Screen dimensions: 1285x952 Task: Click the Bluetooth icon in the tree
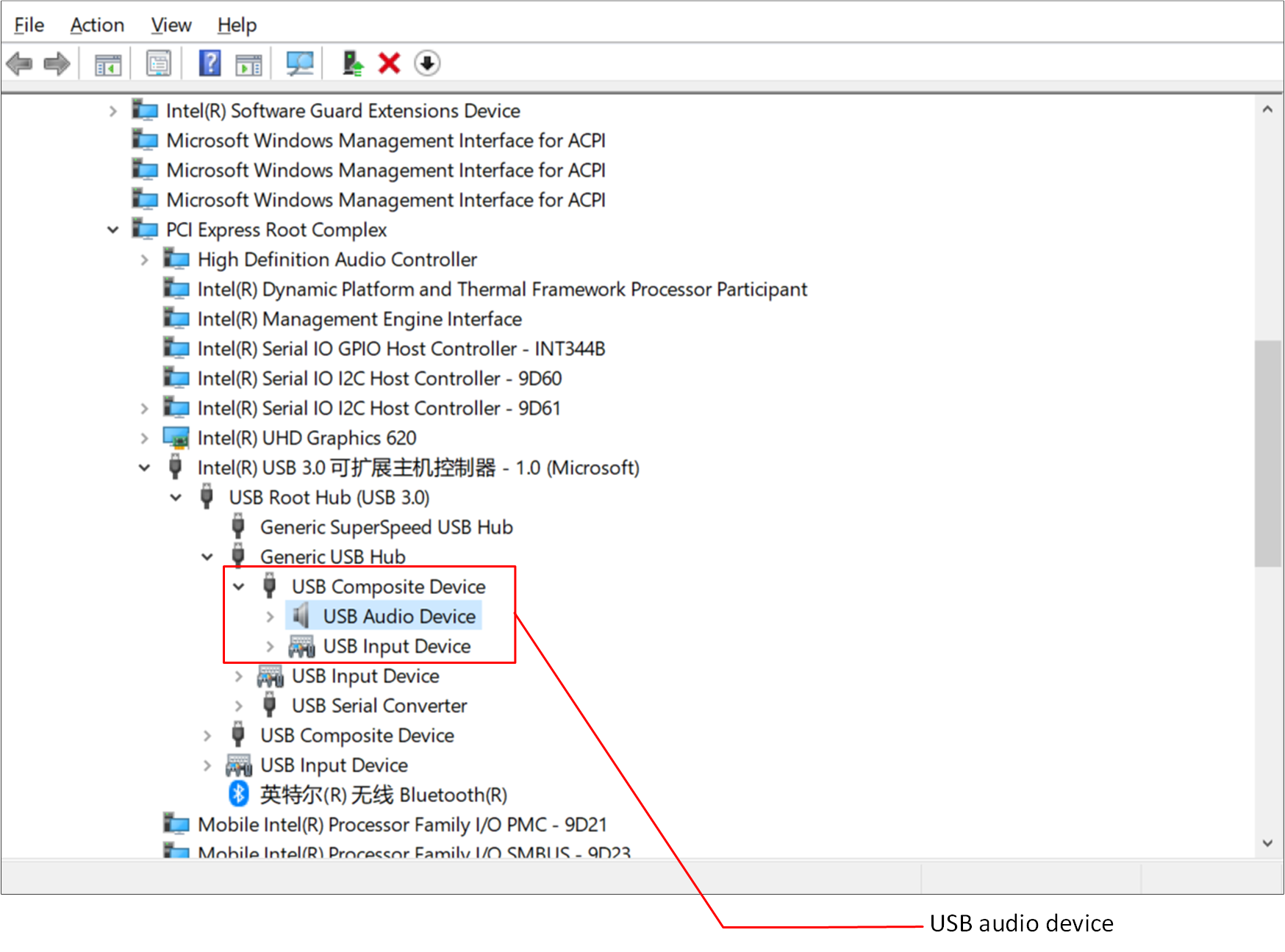pyautogui.click(x=238, y=794)
